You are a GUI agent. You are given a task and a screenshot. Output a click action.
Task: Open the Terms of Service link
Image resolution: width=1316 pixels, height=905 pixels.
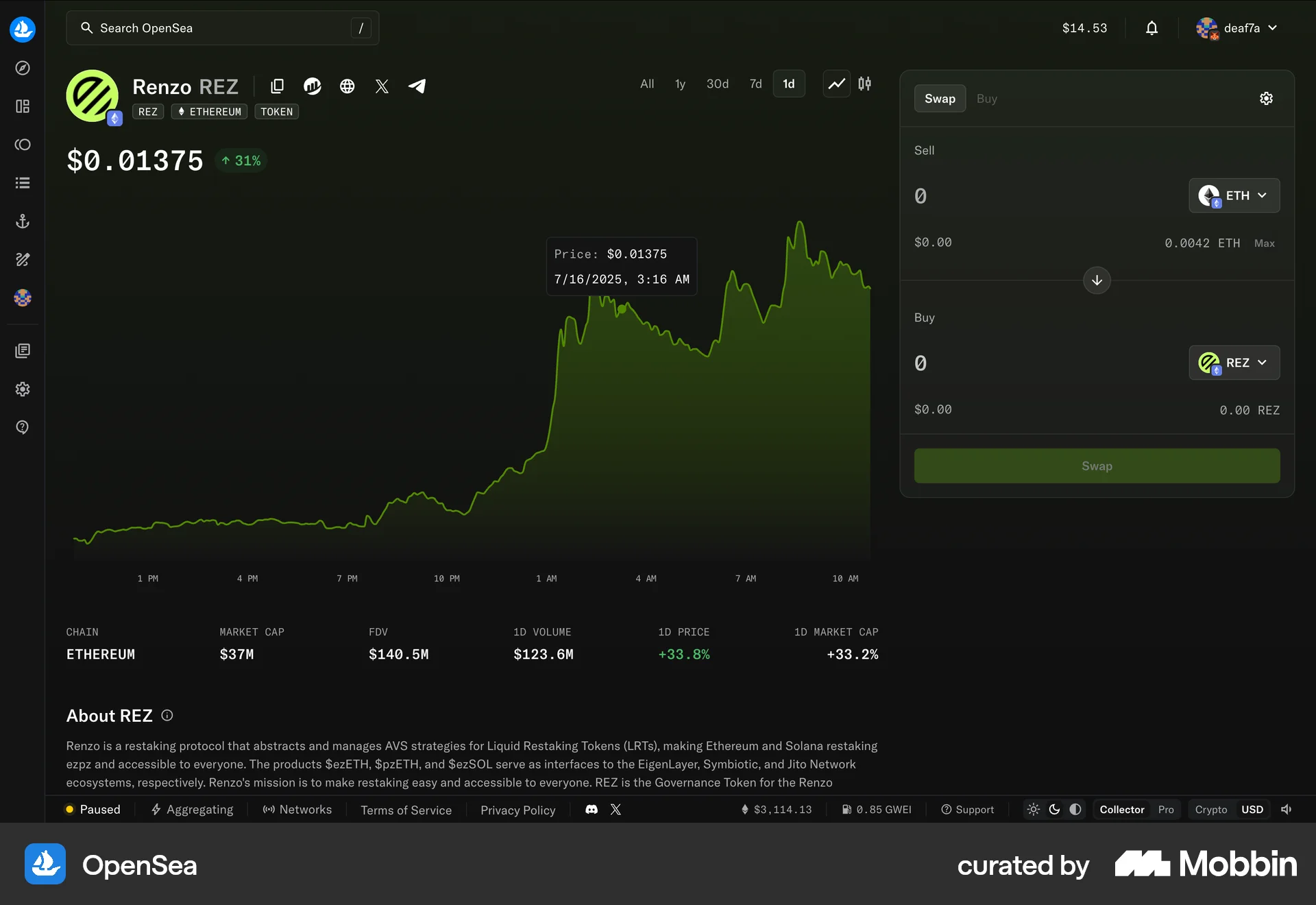(x=406, y=810)
